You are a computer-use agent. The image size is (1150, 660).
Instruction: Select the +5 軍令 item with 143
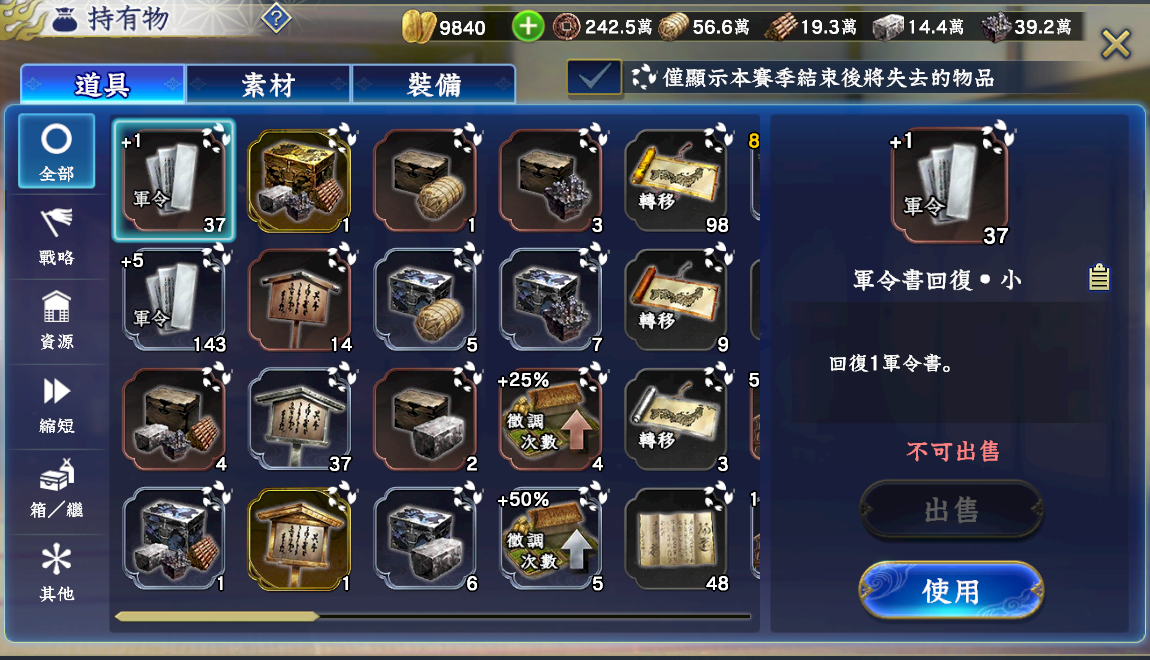pyautogui.click(x=174, y=300)
